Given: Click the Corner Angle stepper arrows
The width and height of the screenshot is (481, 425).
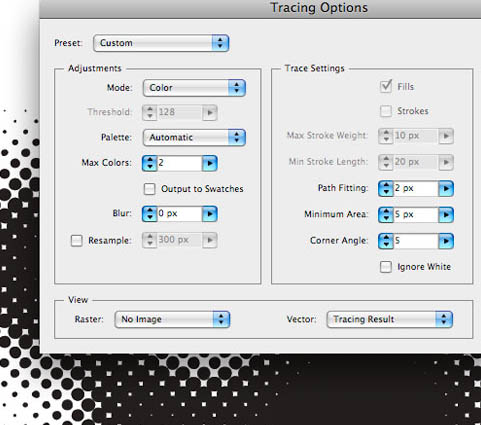Looking at the screenshot, I should (x=386, y=241).
